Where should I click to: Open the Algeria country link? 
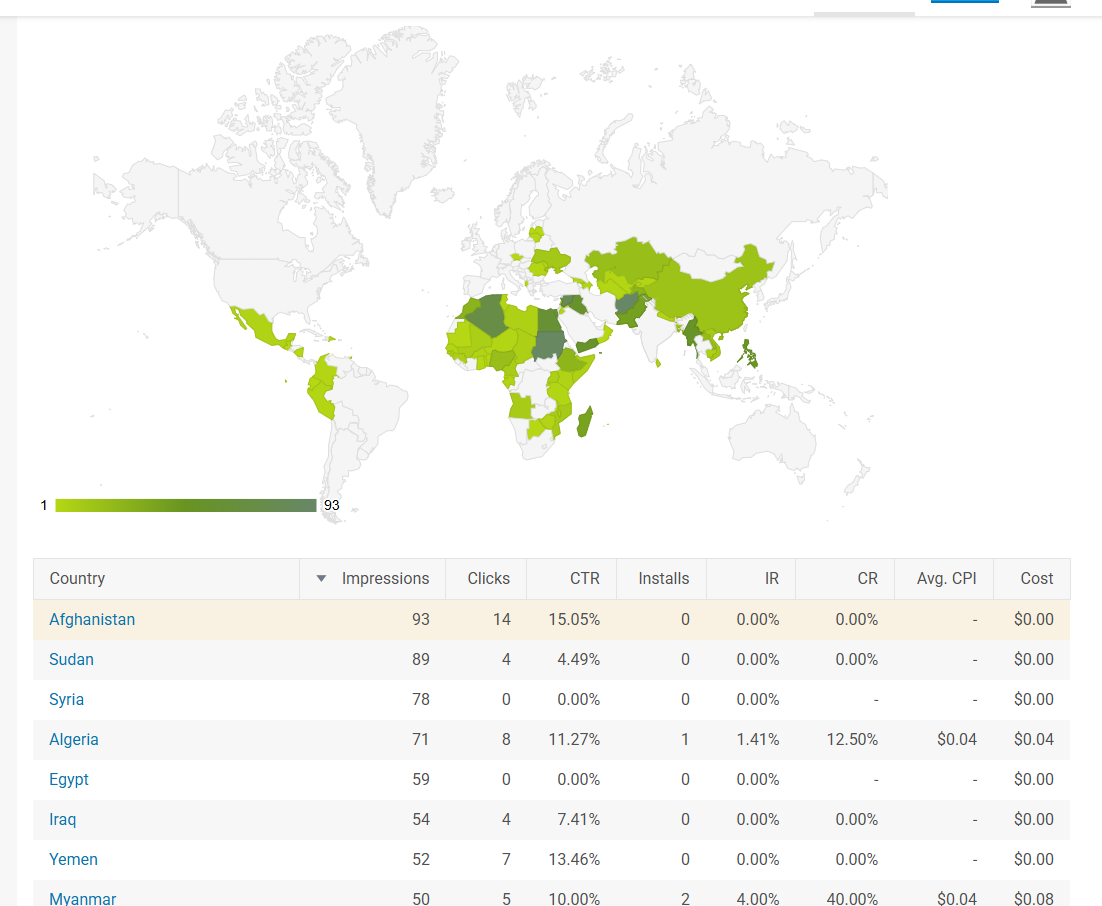pos(74,739)
